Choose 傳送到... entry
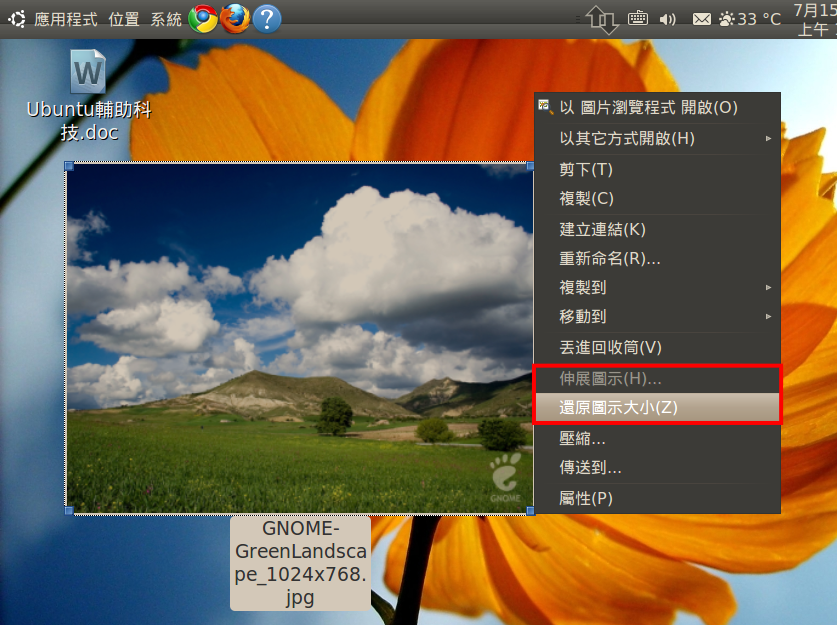 [657, 468]
